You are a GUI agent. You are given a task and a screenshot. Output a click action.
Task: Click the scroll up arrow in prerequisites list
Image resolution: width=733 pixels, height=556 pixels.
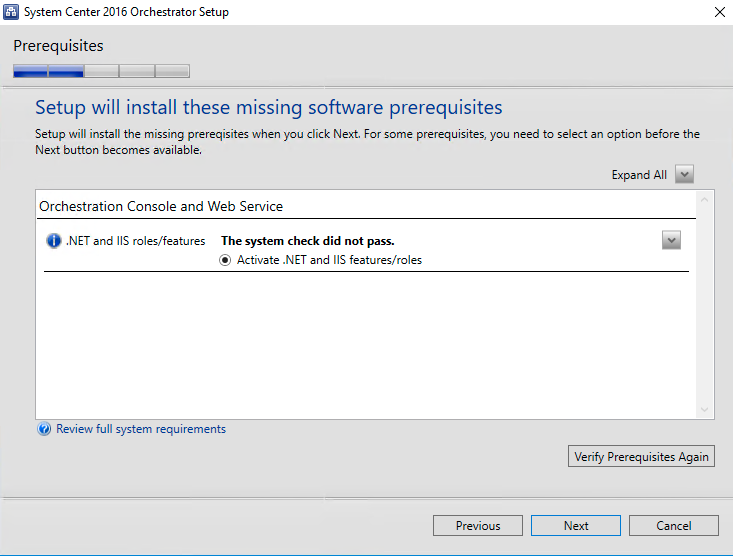pos(705,201)
